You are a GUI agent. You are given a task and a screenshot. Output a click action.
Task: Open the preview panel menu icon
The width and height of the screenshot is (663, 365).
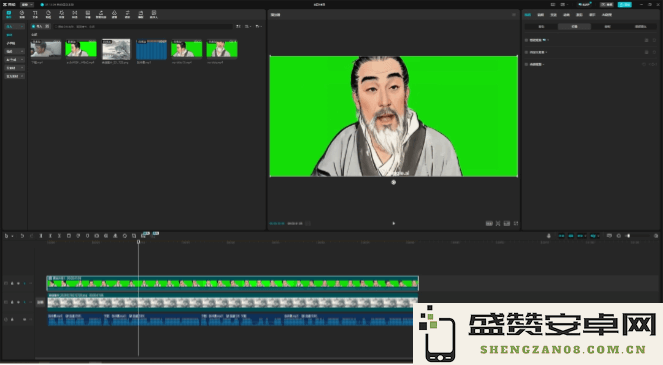click(x=514, y=15)
